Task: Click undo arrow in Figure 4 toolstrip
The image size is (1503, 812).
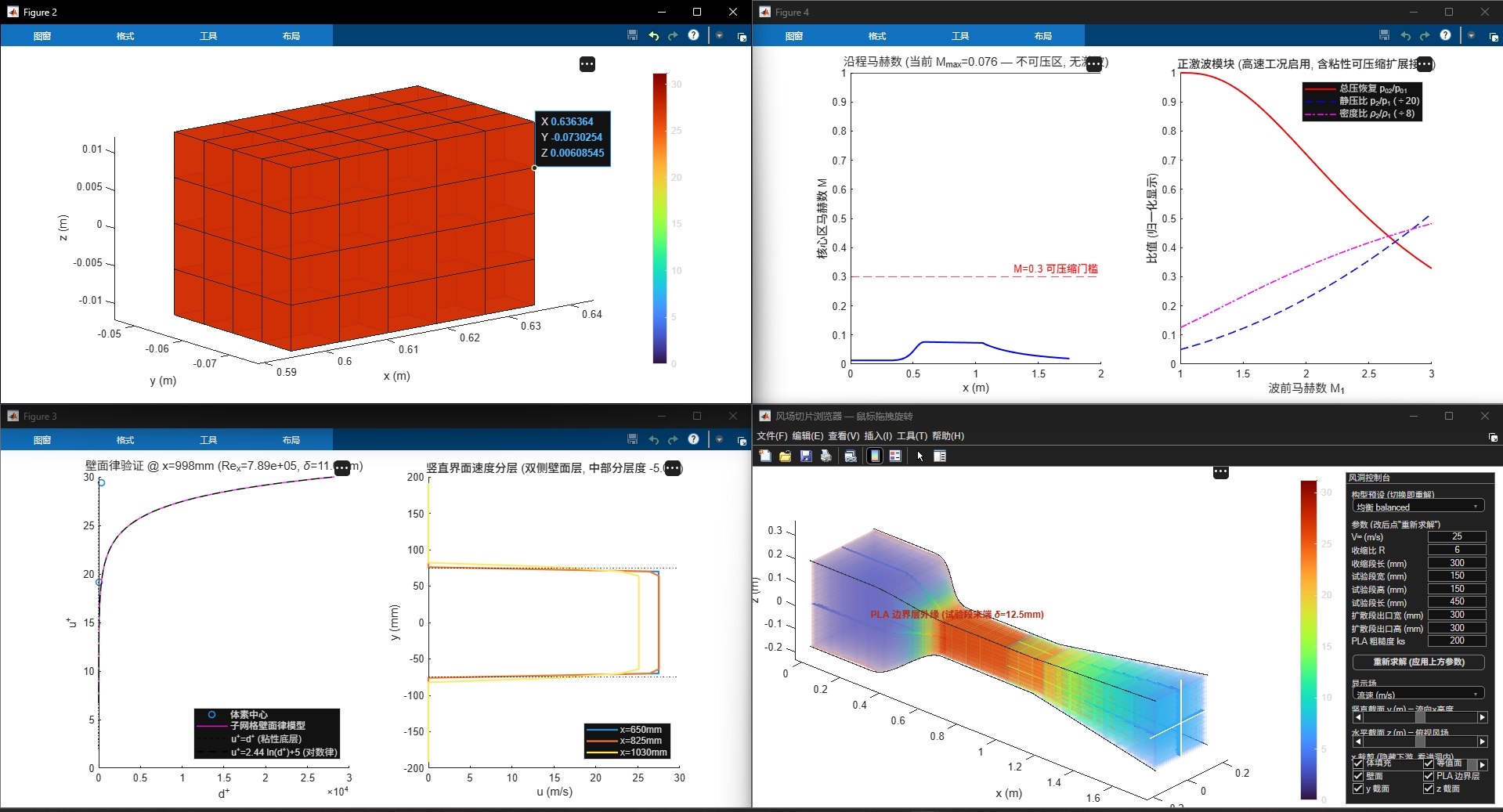Action: coord(1405,35)
